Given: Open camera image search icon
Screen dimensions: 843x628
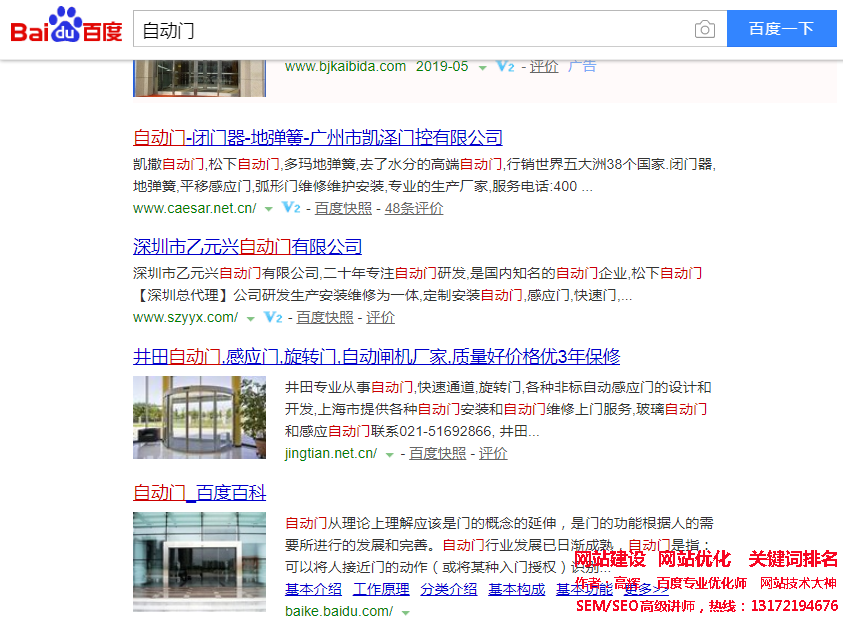Looking at the screenshot, I should point(705,30).
